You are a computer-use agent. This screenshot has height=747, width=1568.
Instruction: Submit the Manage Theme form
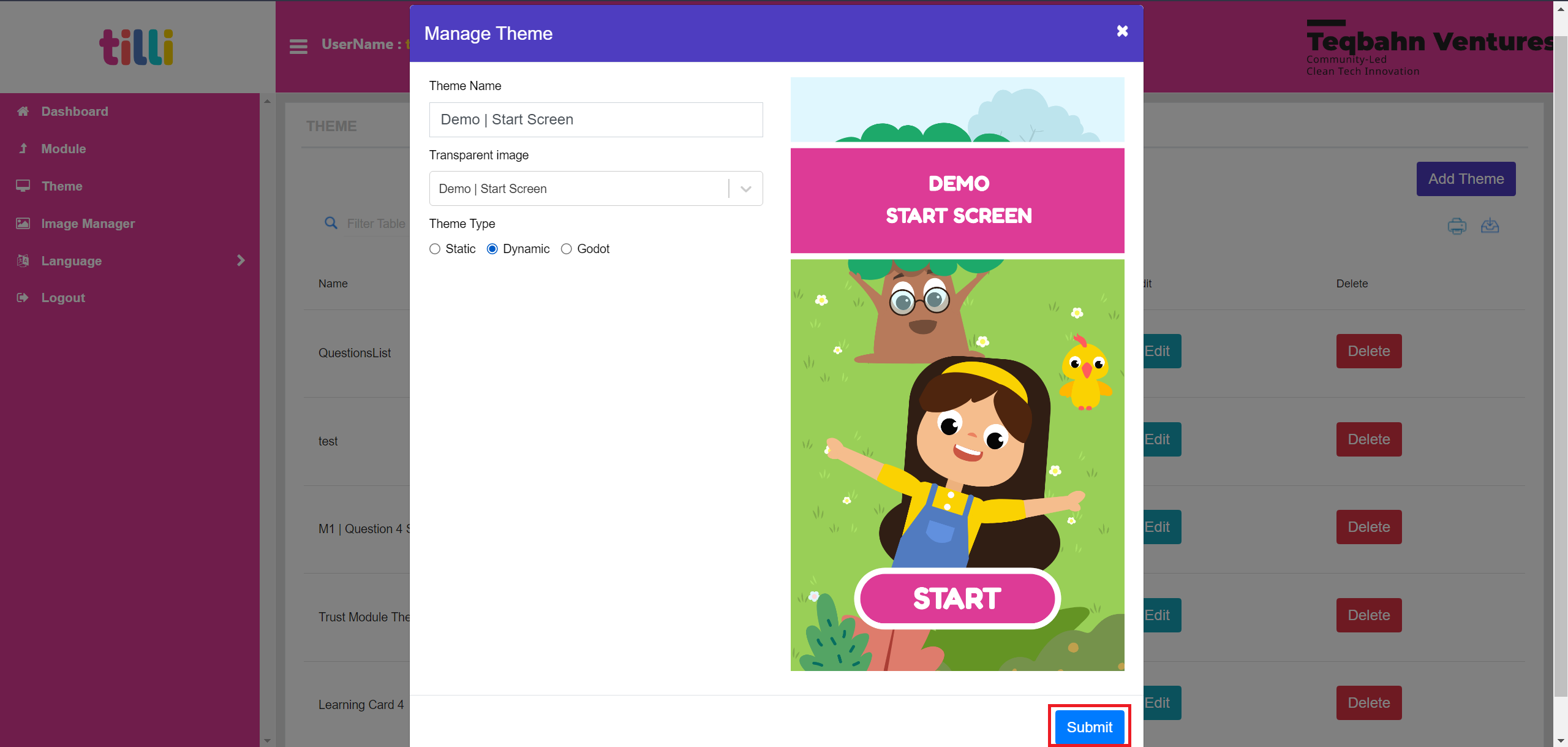click(x=1090, y=726)
